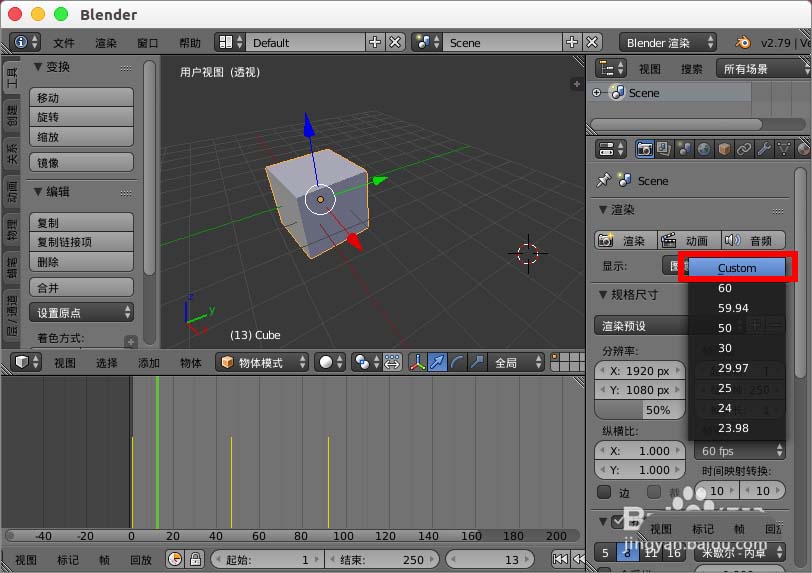This screenshot has height=573, width=812.
Task: Delete the Default screen layout
Action: coord(395,42)
